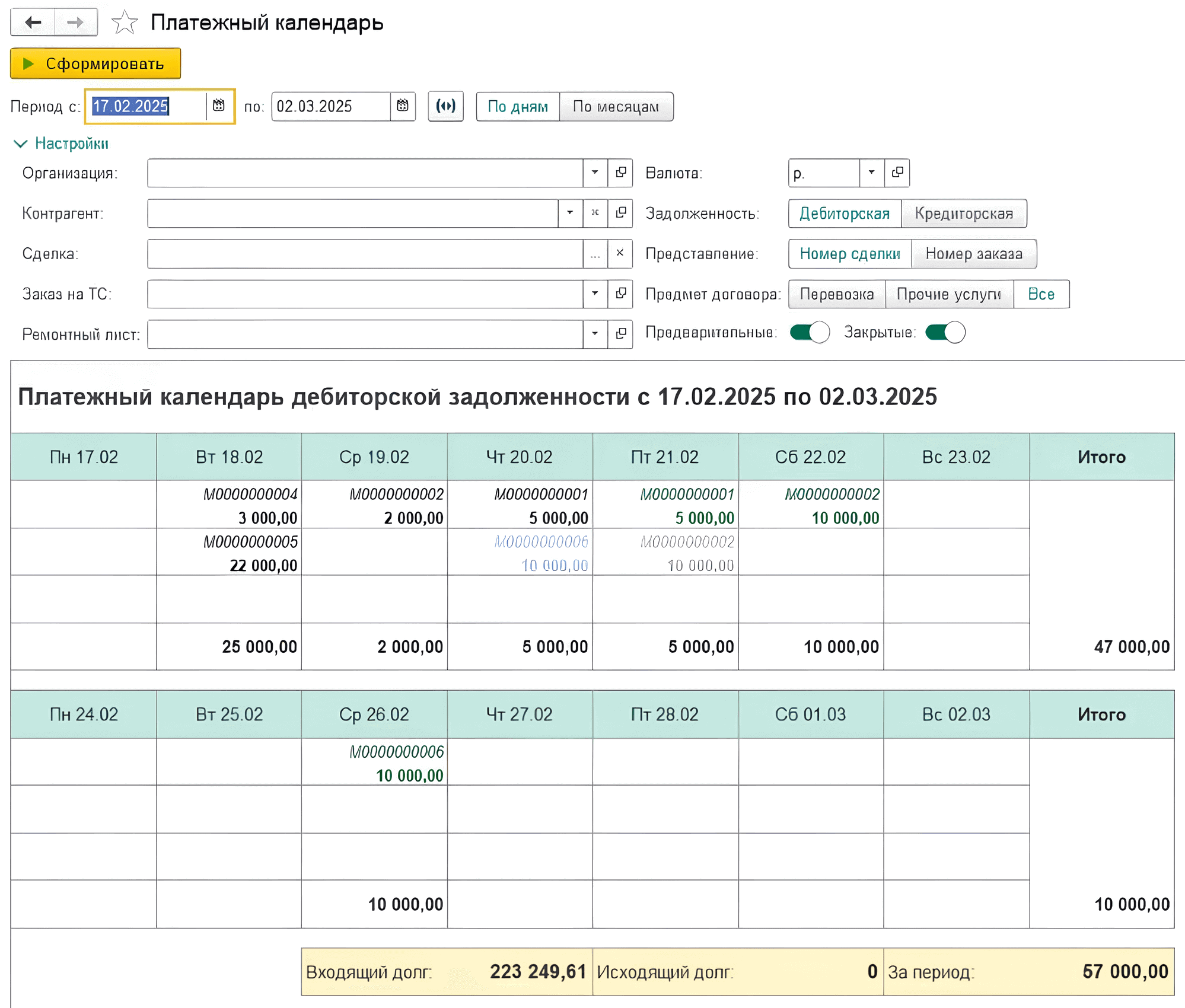Open deal M0000000002 on Wednesday 19.02
The image size is (1185, 1008).
point(396,494)
